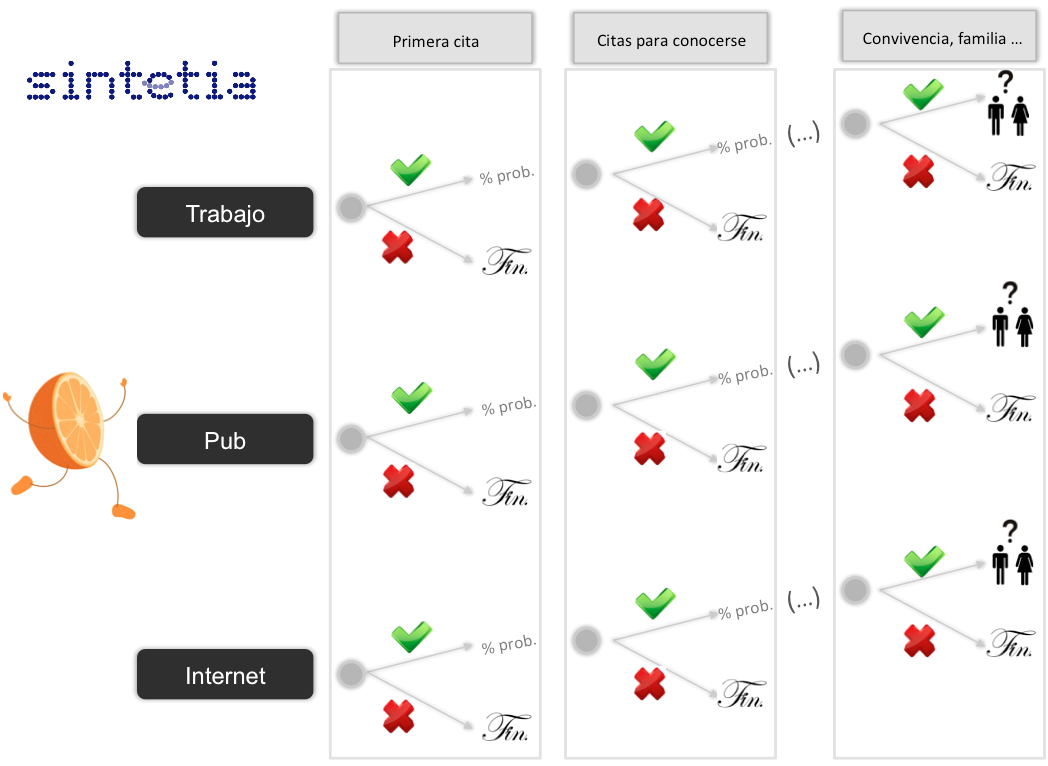Click the Pub label button
This screenshot has height=766, width=1048.
[x=225, y=439]
